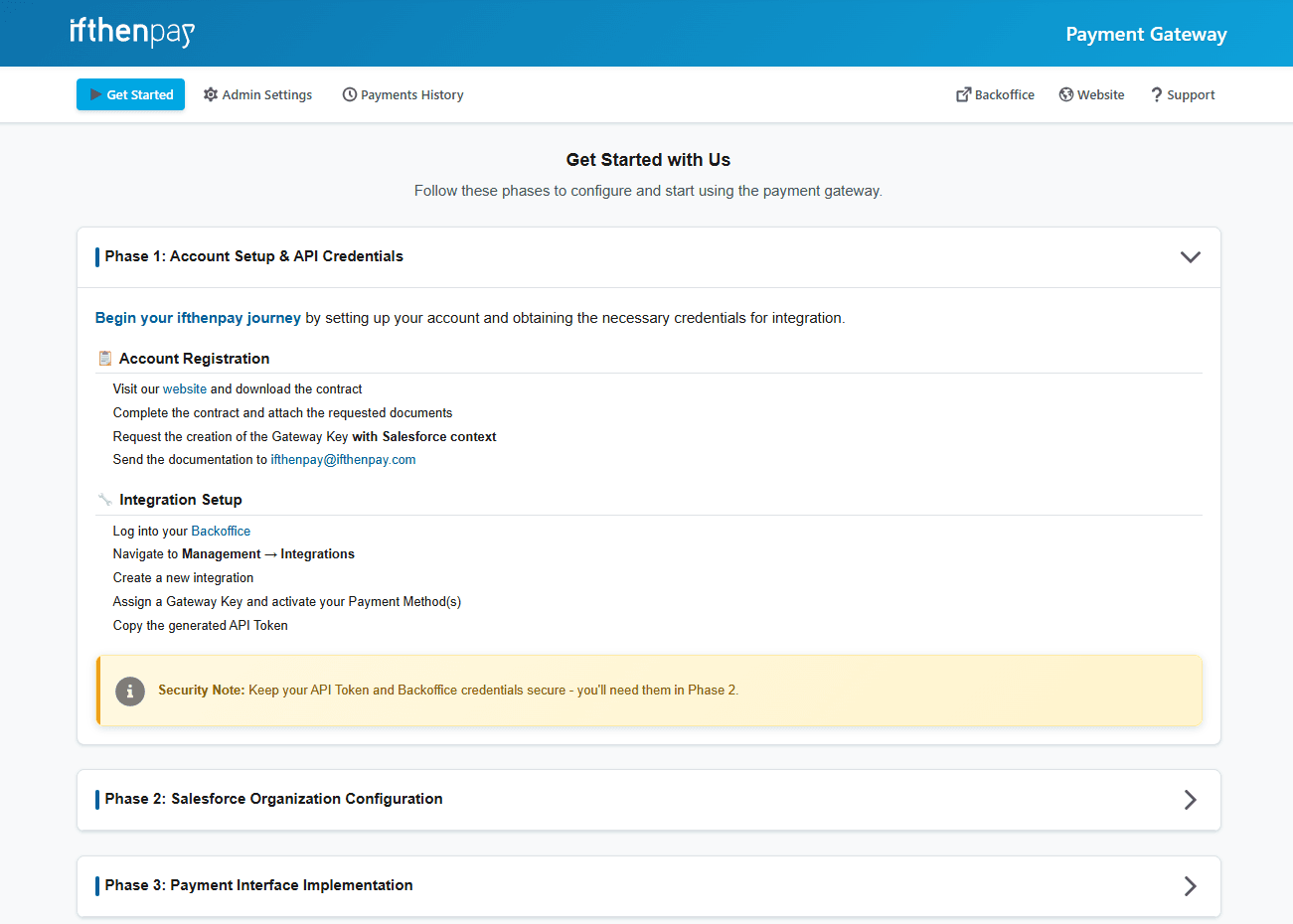
Task: Click the play icon on Get Started
Action: (x=96, y=94)
